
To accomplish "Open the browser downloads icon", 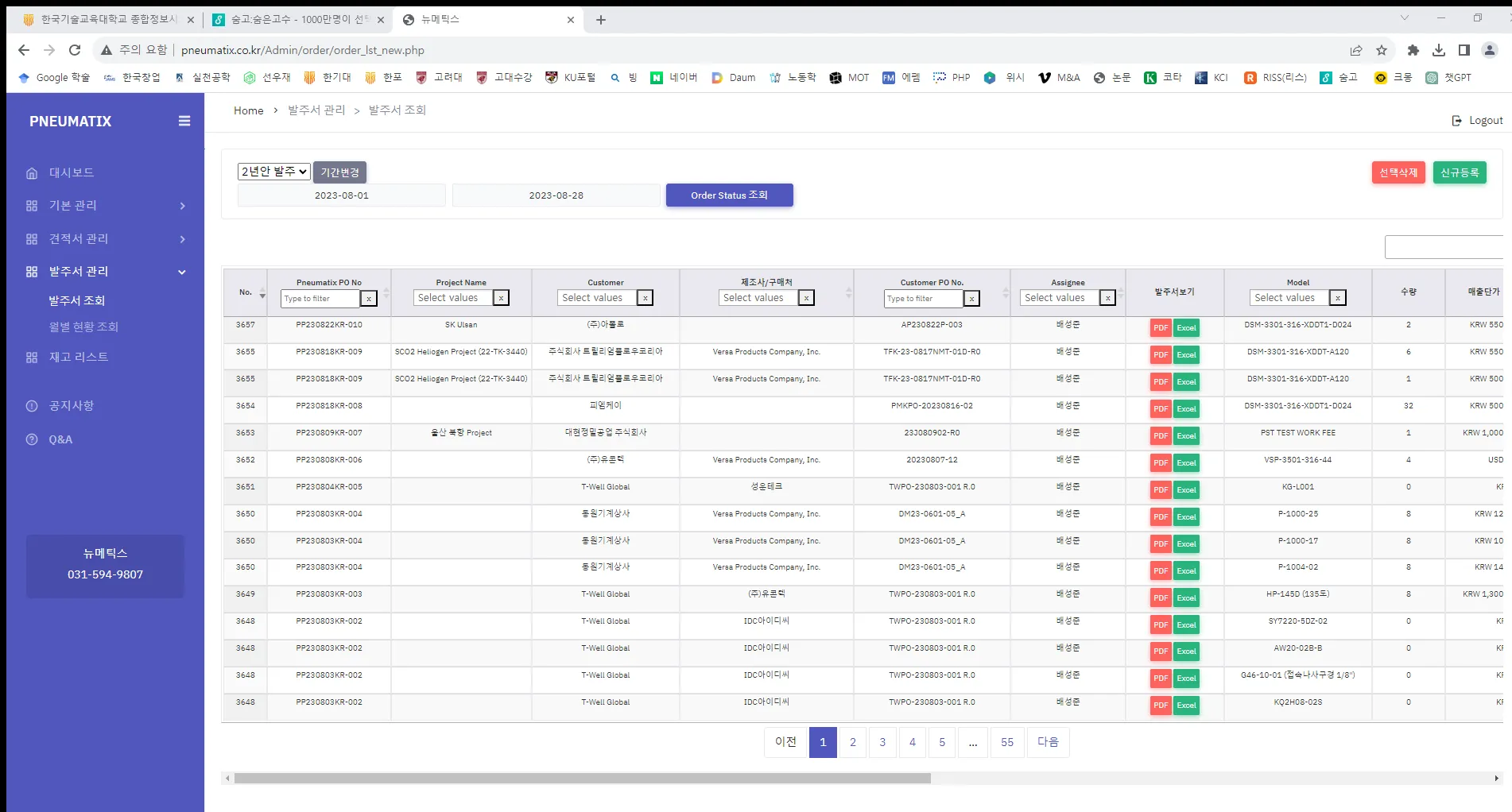I will 1439,50.
